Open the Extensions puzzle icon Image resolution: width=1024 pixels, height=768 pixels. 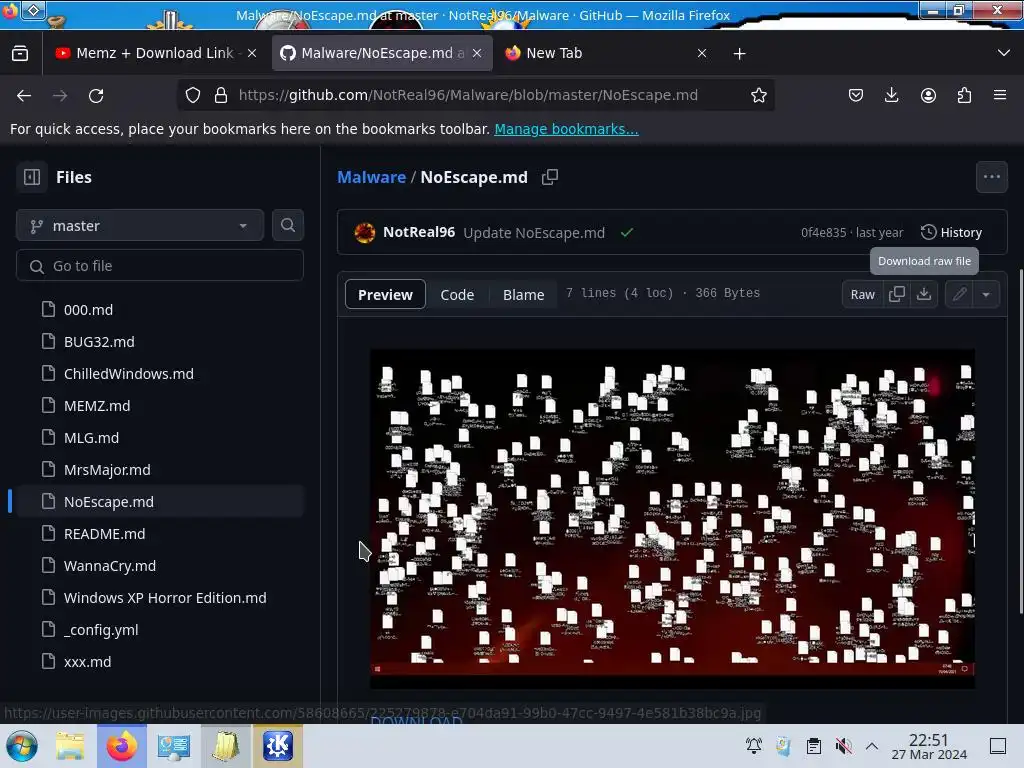coord(964,95)
